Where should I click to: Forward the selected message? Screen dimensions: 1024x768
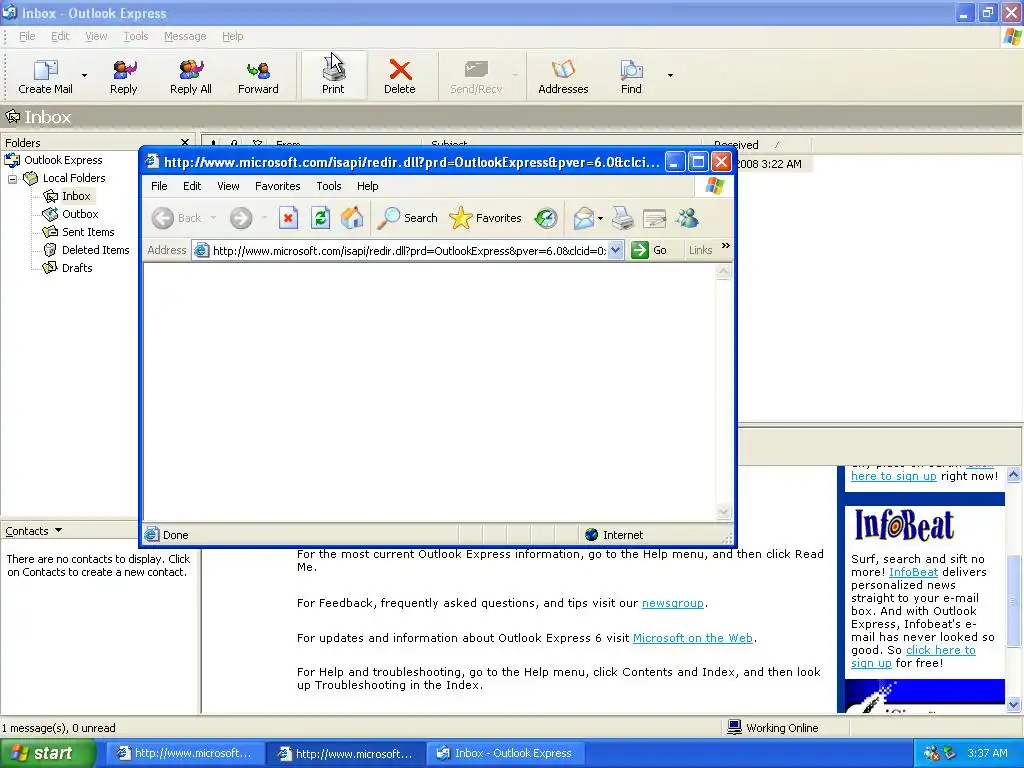click(x=258, y=76)
